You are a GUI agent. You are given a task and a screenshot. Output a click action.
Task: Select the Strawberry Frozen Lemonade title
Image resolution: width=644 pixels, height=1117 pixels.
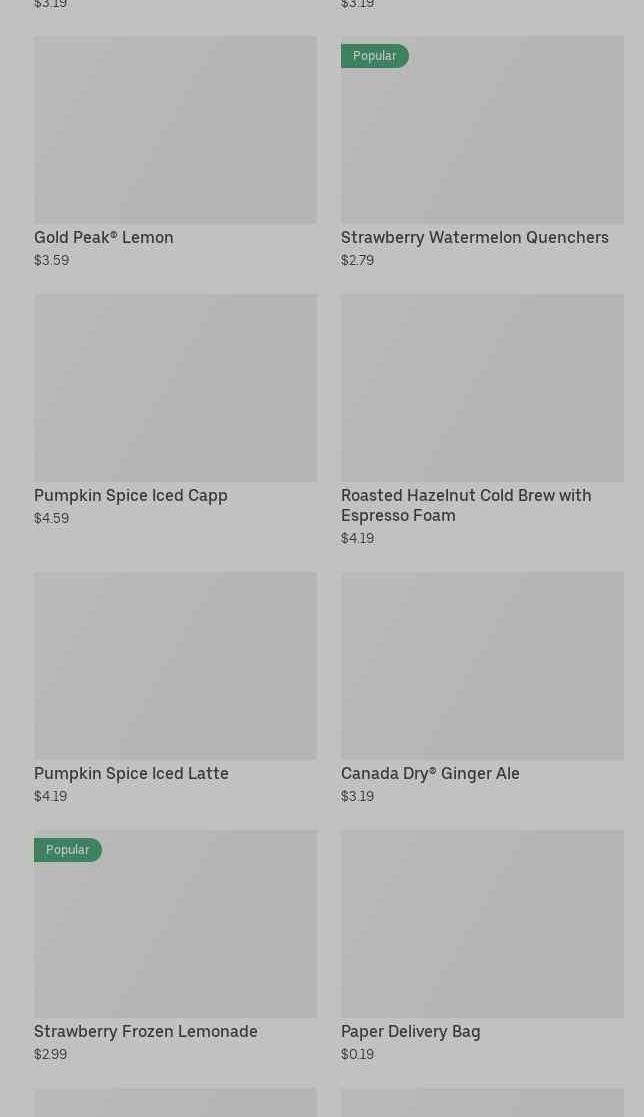146,1031
